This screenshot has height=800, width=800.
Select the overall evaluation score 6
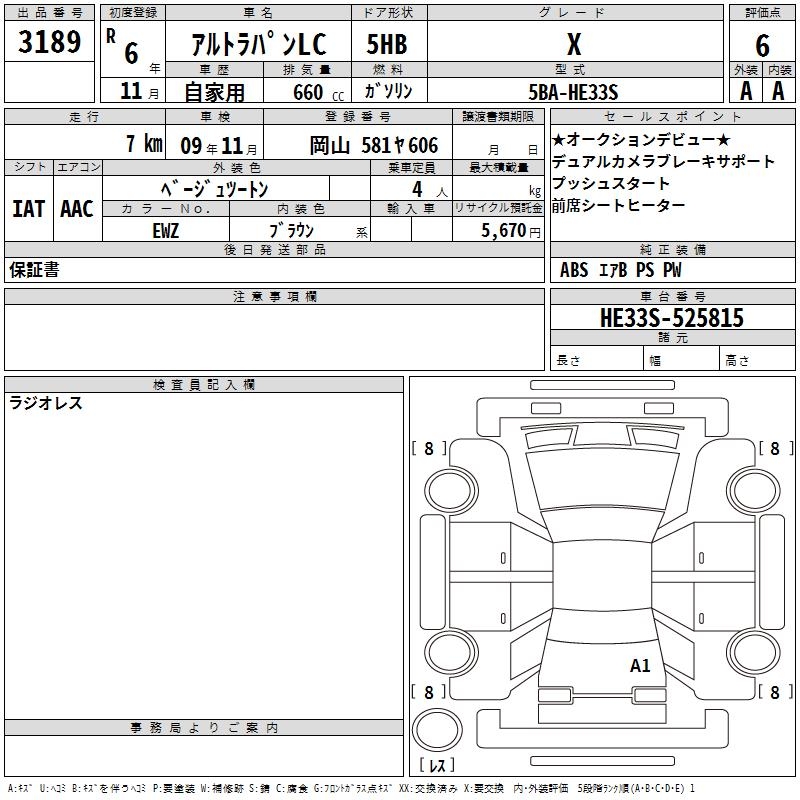point(762,45)
